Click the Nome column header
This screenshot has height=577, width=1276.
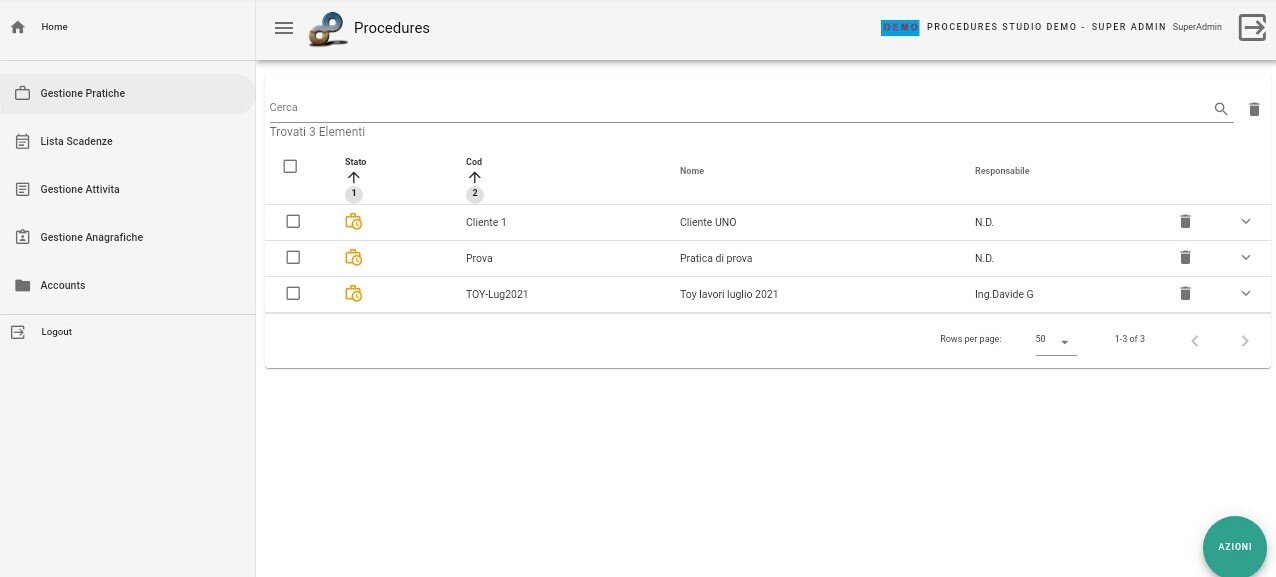tap(692, 171)
